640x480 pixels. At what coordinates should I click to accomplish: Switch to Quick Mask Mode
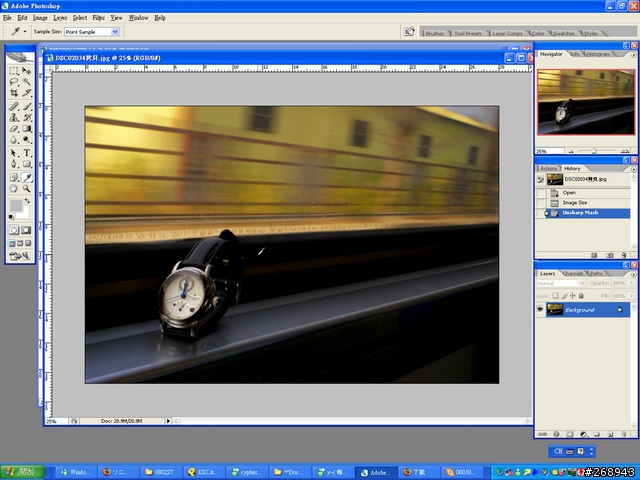point(26,230)
